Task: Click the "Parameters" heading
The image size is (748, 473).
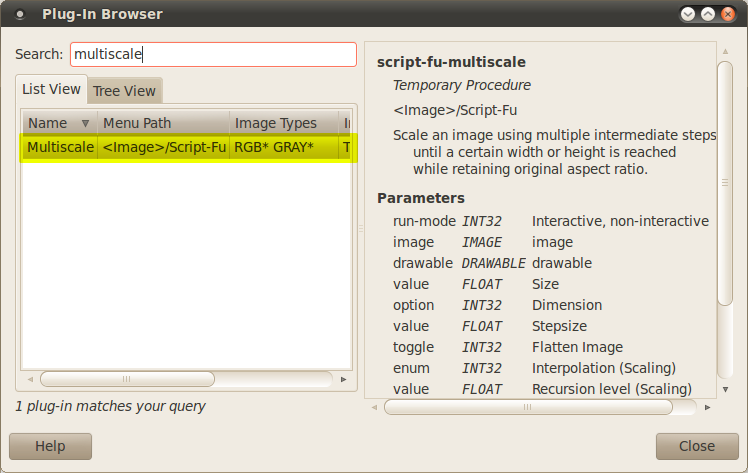Action: pos(421,198)
